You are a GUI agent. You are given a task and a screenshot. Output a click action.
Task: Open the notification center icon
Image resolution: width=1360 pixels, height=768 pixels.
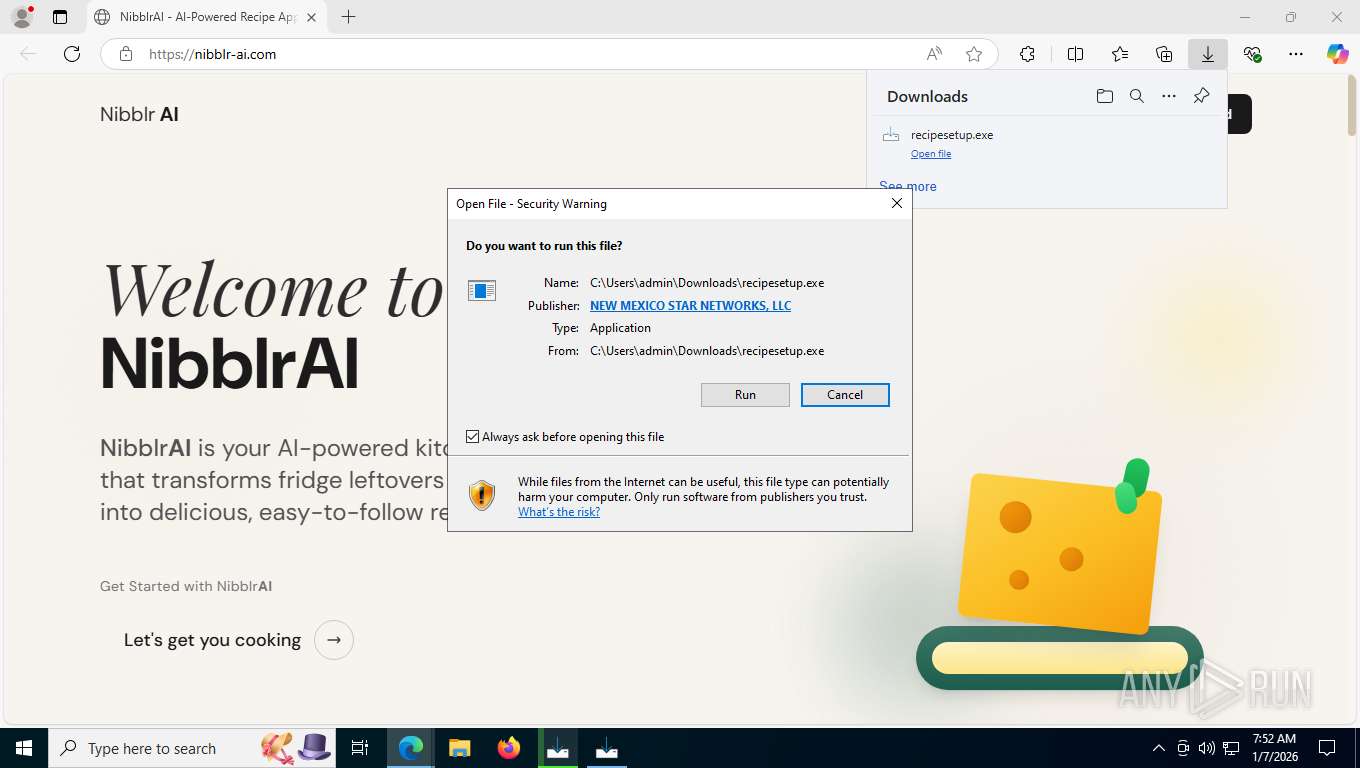pyautogui.click(x=1327, y=748)
